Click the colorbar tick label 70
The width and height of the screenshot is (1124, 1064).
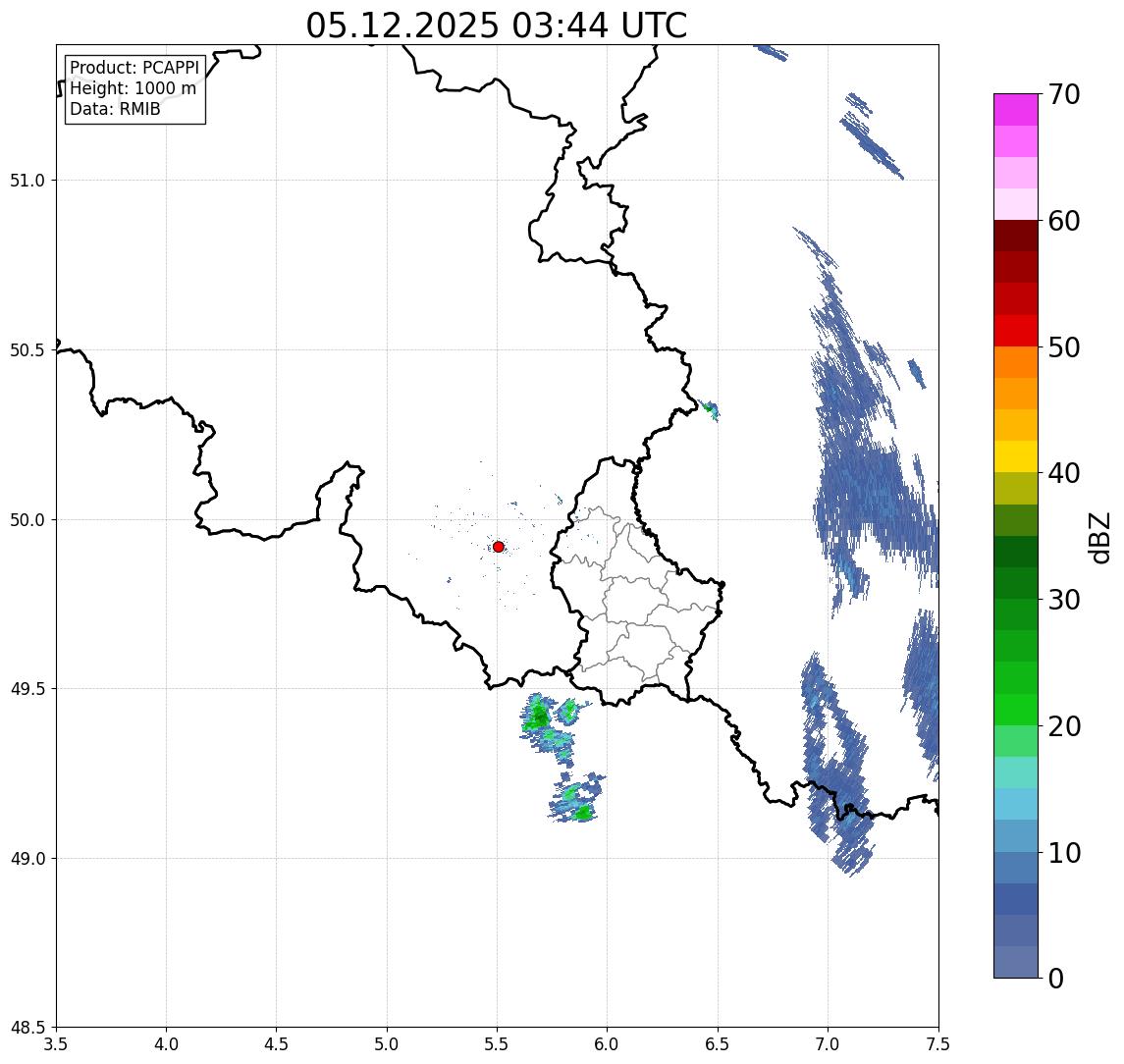[1064, 94]
